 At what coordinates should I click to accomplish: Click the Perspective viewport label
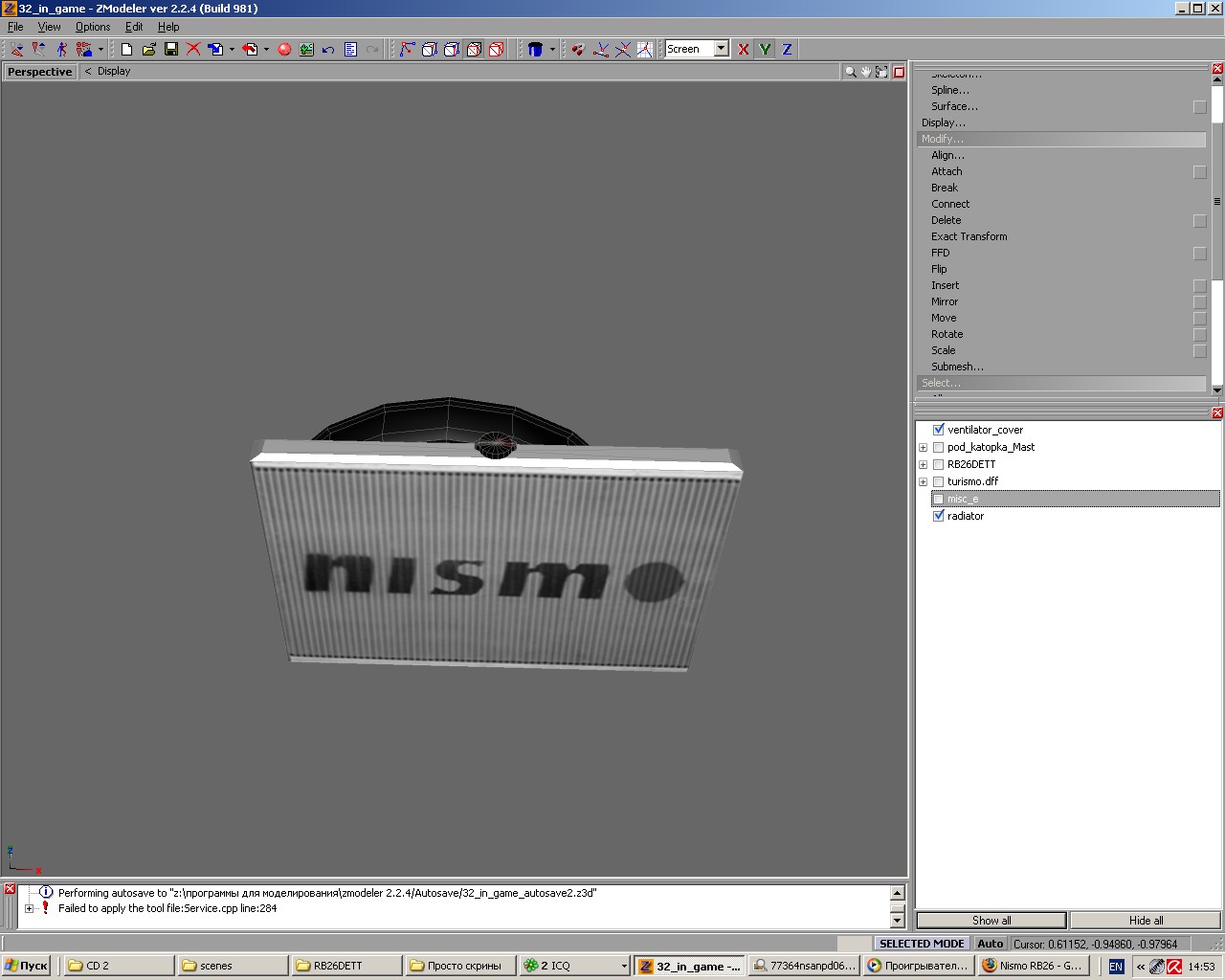(39, 72)
